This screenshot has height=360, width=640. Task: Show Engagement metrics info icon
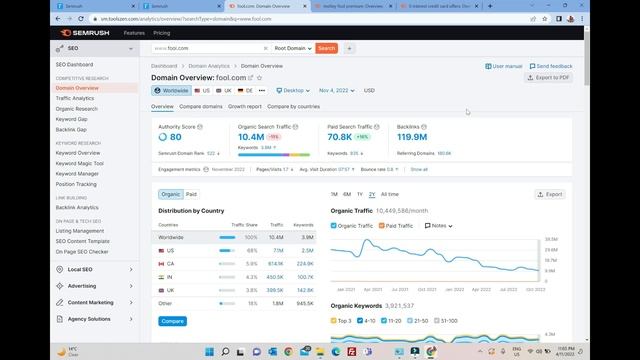(206, 169)
